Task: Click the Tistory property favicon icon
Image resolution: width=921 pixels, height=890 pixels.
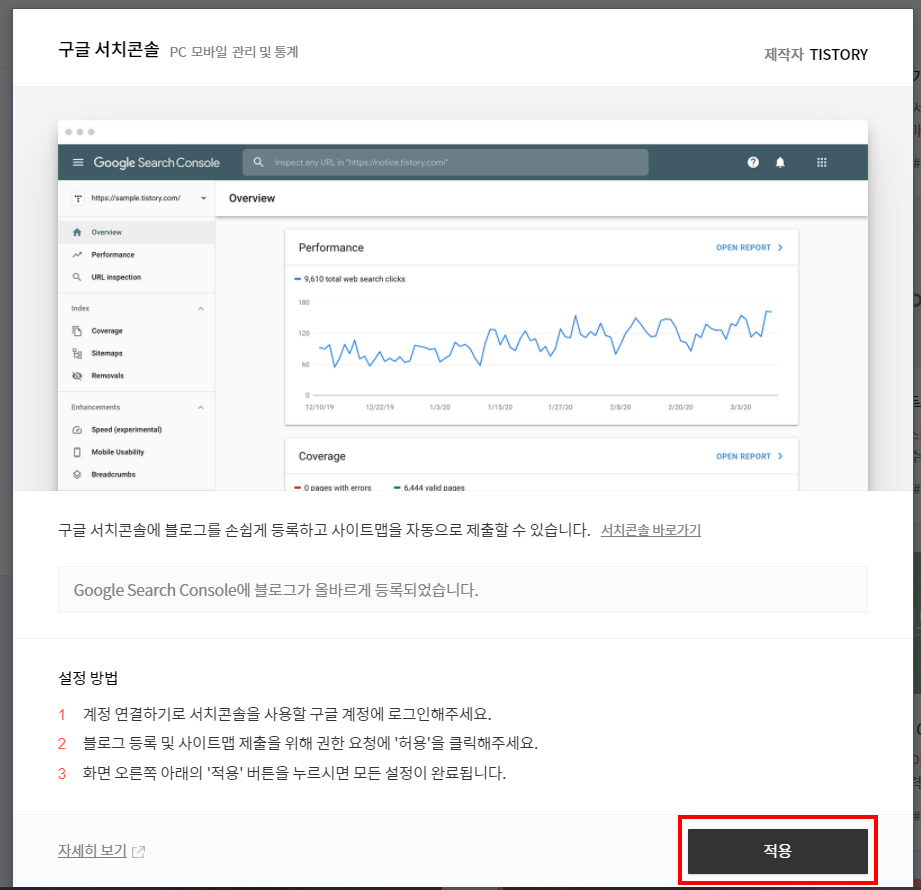Action: (x=78, y=199)
